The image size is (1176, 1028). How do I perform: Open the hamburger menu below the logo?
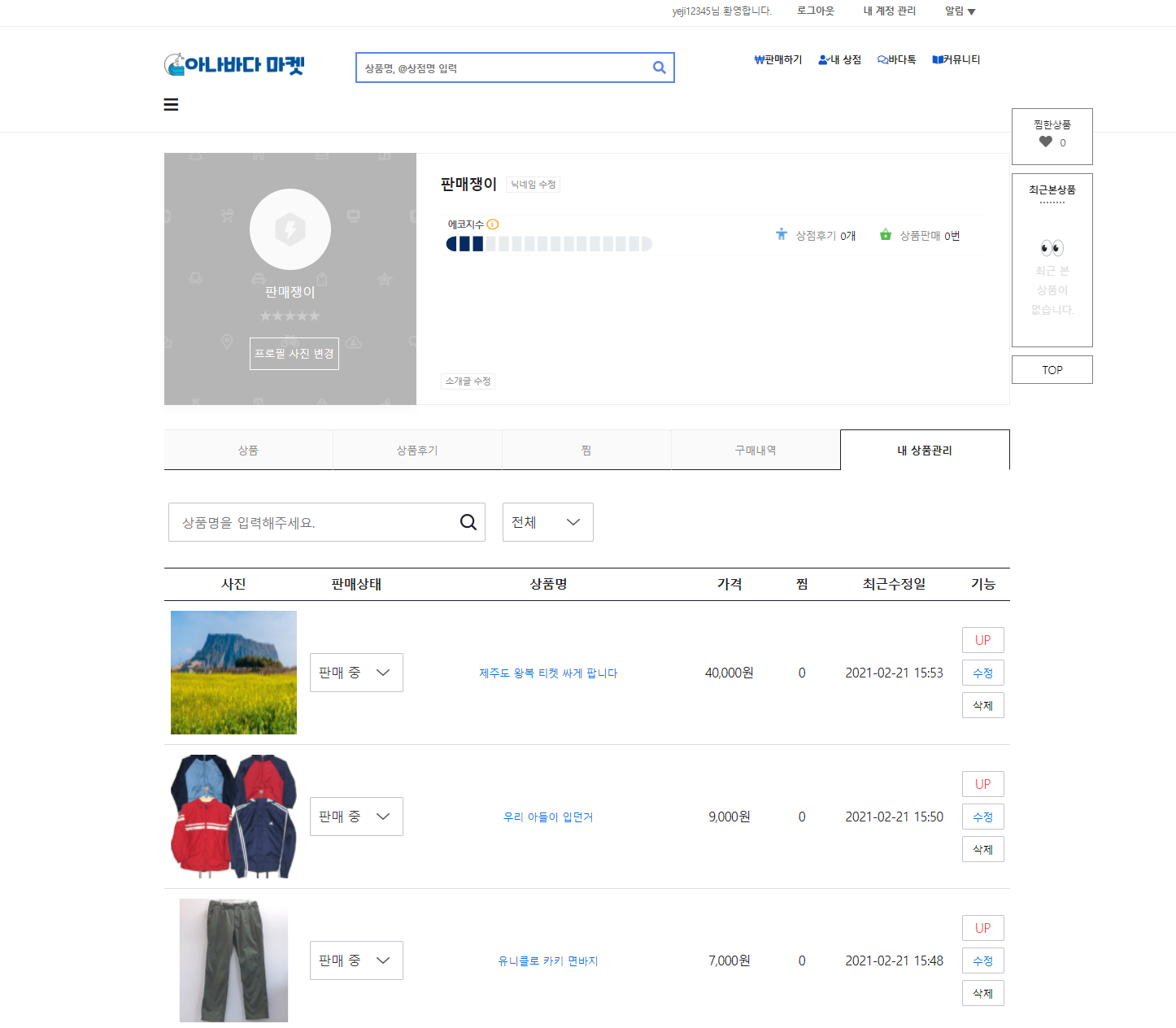pyautogui.click(x=171, y=104)
